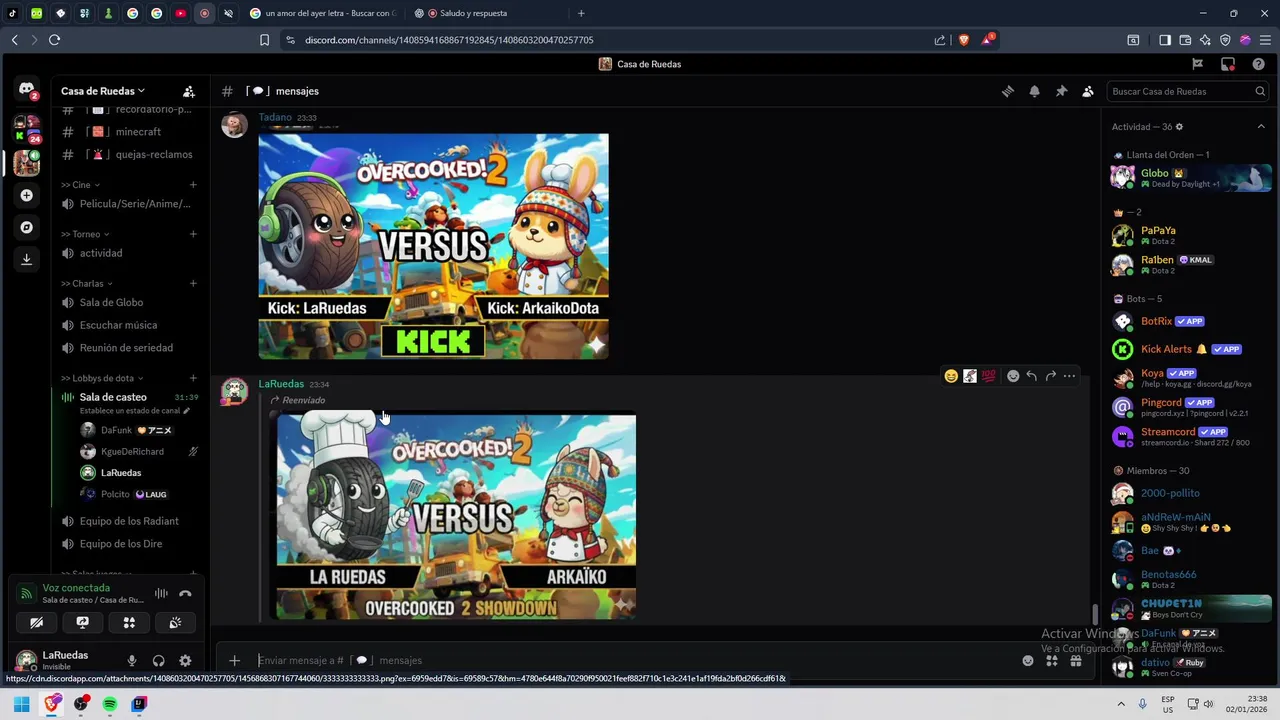Open Tadano's Overcooked versus image
This screenshot has height=720, width=1280.
click(433, 246)
